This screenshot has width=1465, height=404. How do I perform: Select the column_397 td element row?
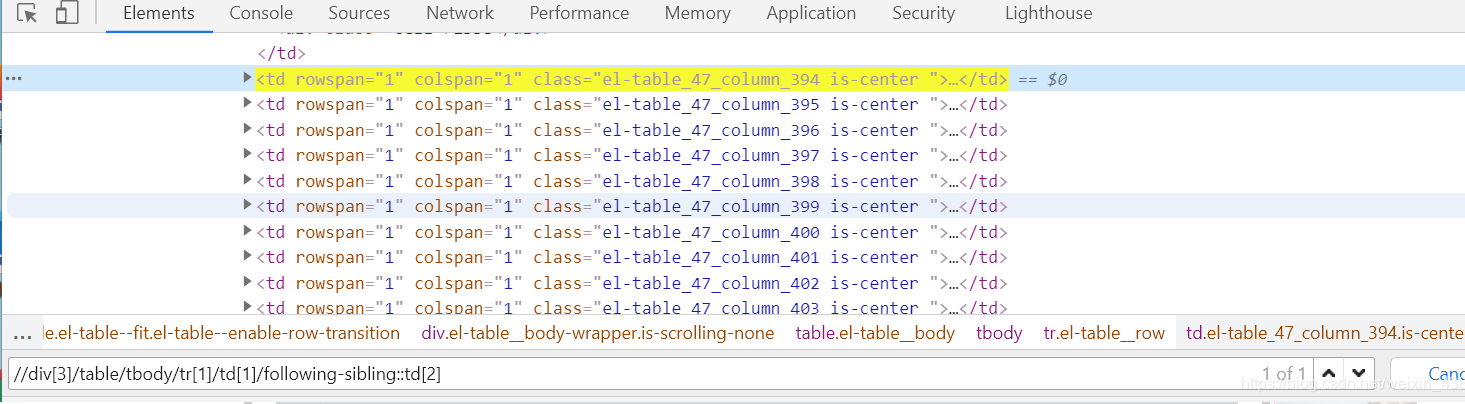tap(630, 155)
